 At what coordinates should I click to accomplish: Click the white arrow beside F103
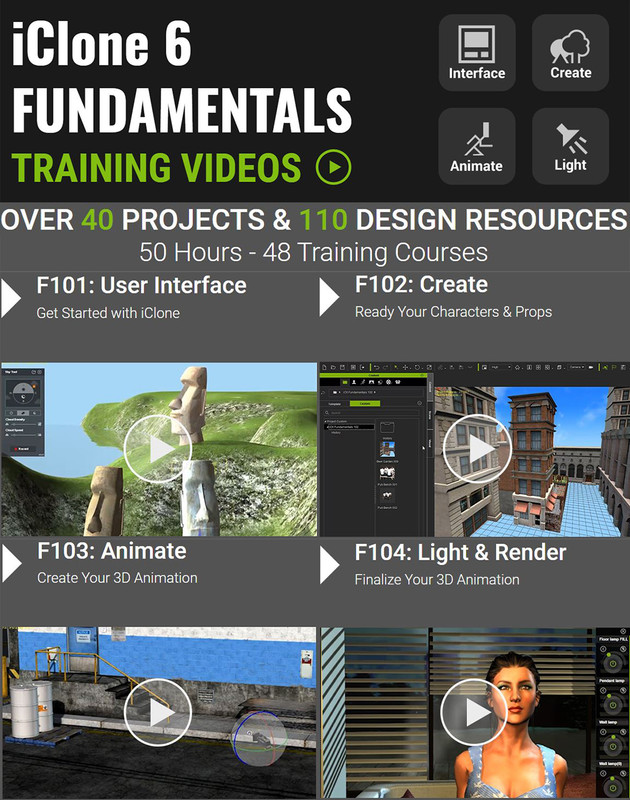[11, 564]
